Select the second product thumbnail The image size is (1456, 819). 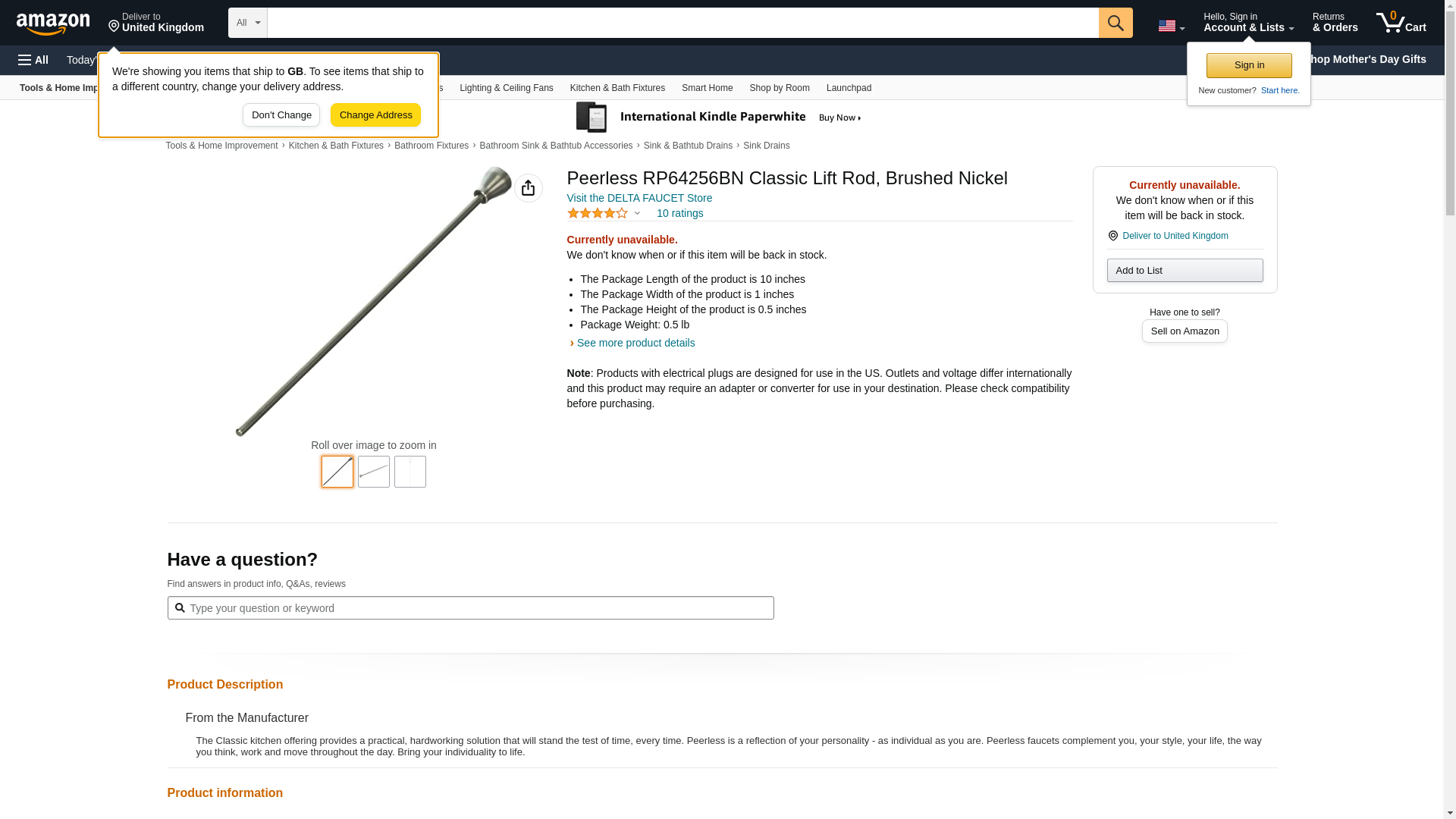pos(374,472)
